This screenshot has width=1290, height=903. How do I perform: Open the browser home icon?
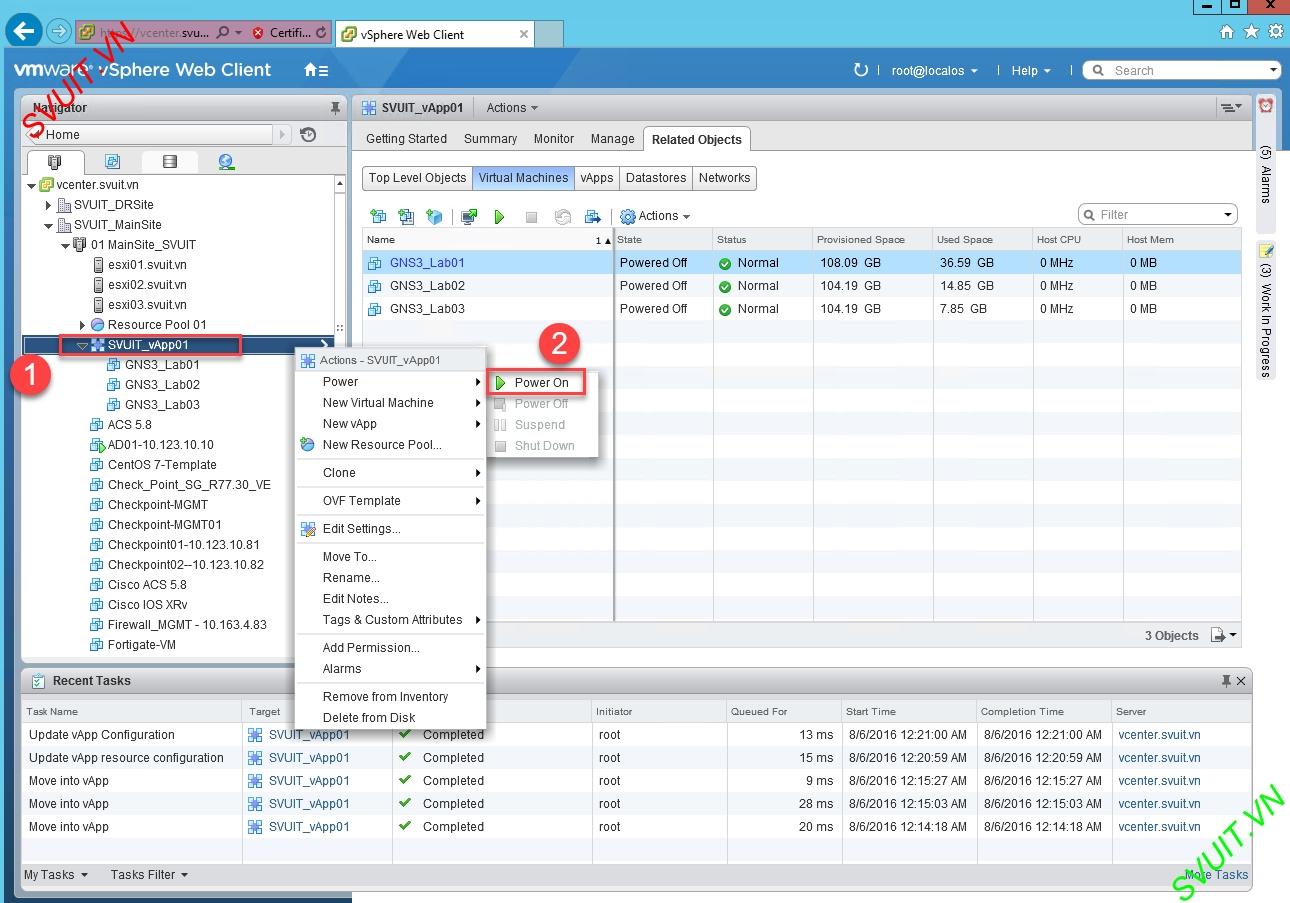pos(1227,32)
